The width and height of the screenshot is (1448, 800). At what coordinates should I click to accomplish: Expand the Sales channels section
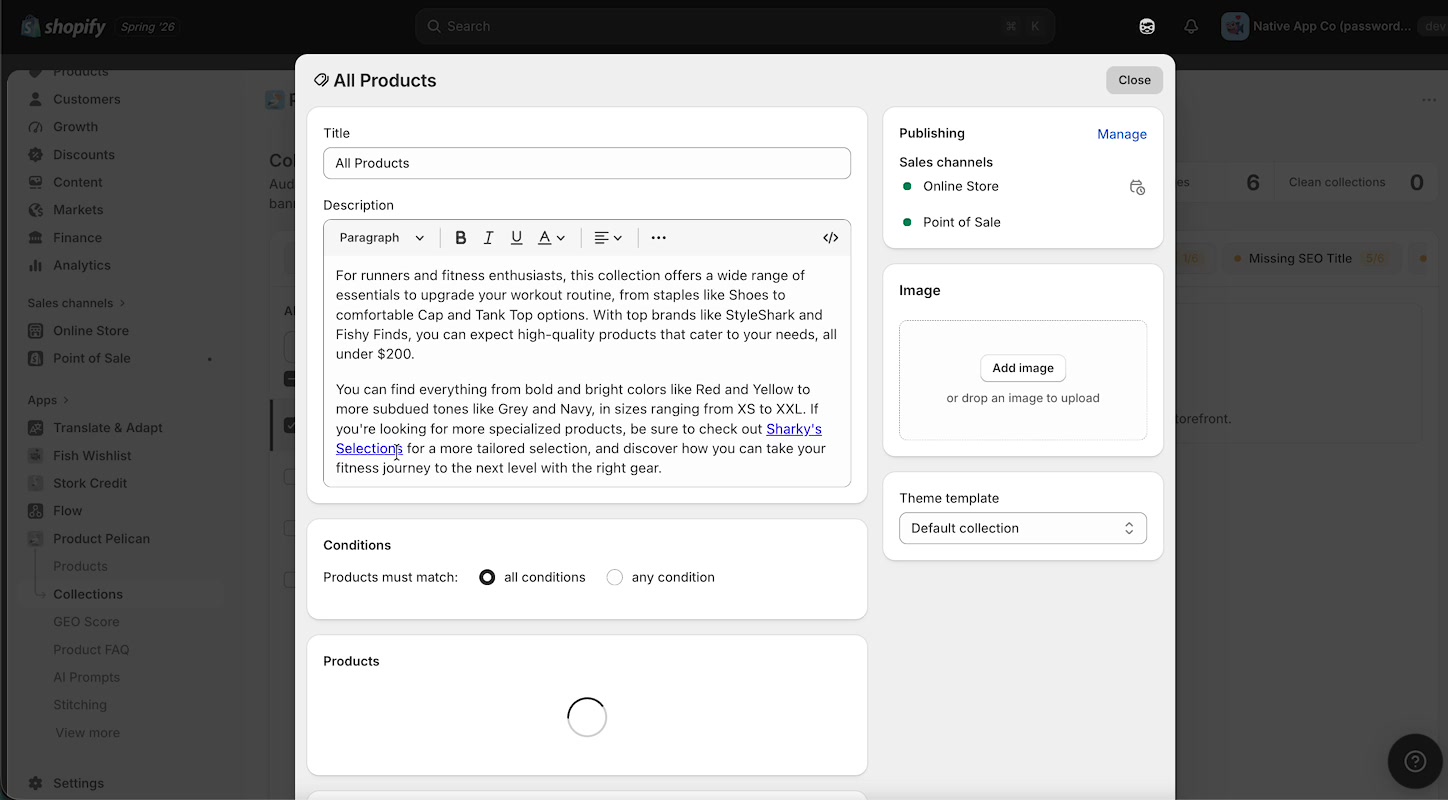point(77,303)
